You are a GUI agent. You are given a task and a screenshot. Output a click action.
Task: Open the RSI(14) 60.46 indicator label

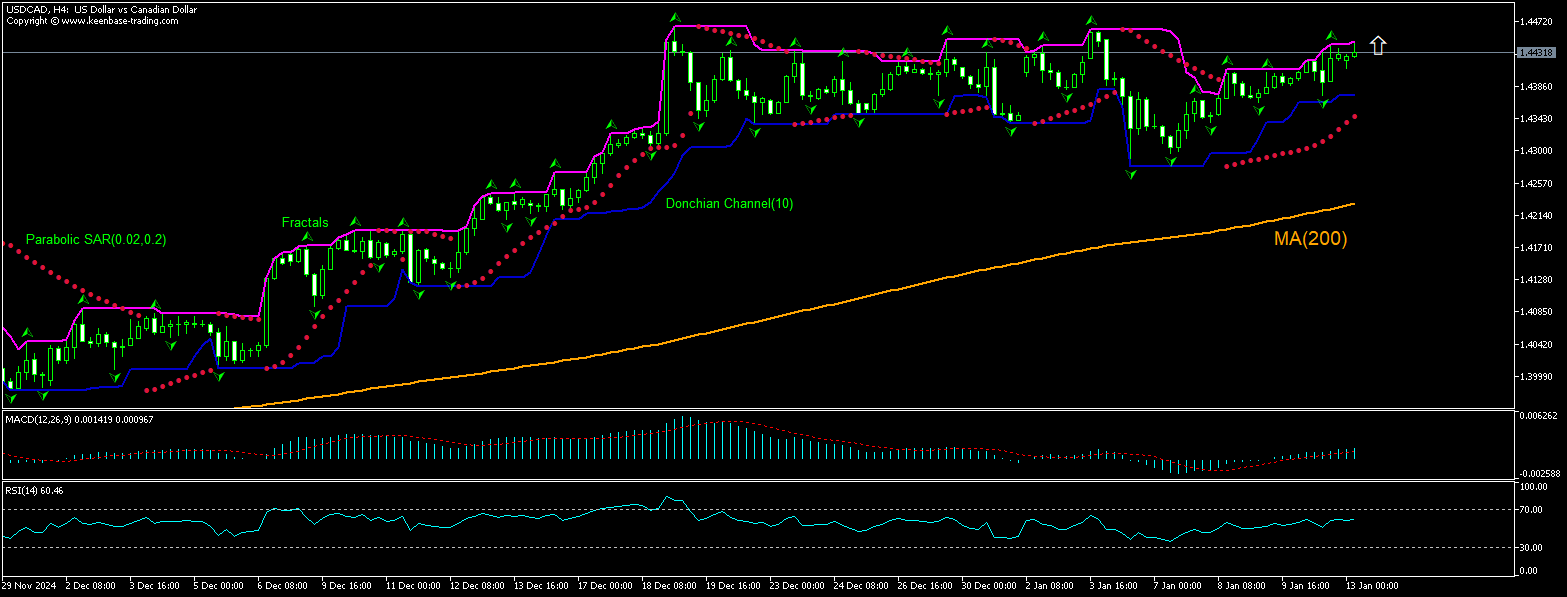[x=32, y=491]
